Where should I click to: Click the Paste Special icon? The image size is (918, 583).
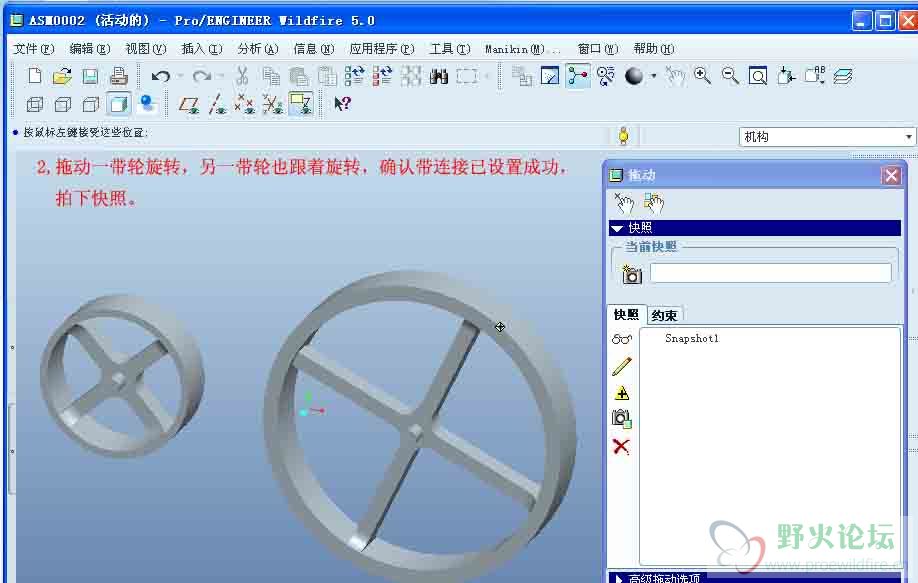pyautogui.click(x=327, y=76)
